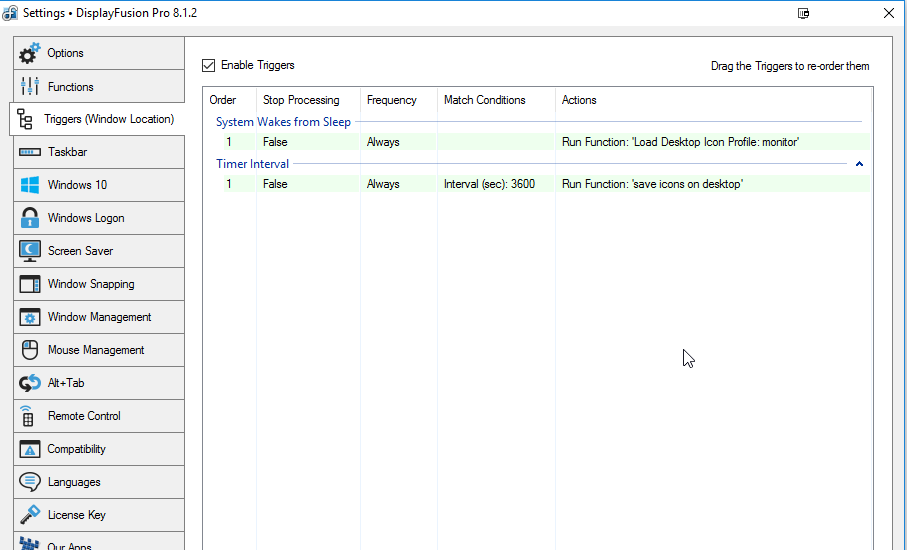Image resolution: width=907 pixels, height=550 pixels.
Task: Click the Windows 10 logo icon
Action: [30, 185]
